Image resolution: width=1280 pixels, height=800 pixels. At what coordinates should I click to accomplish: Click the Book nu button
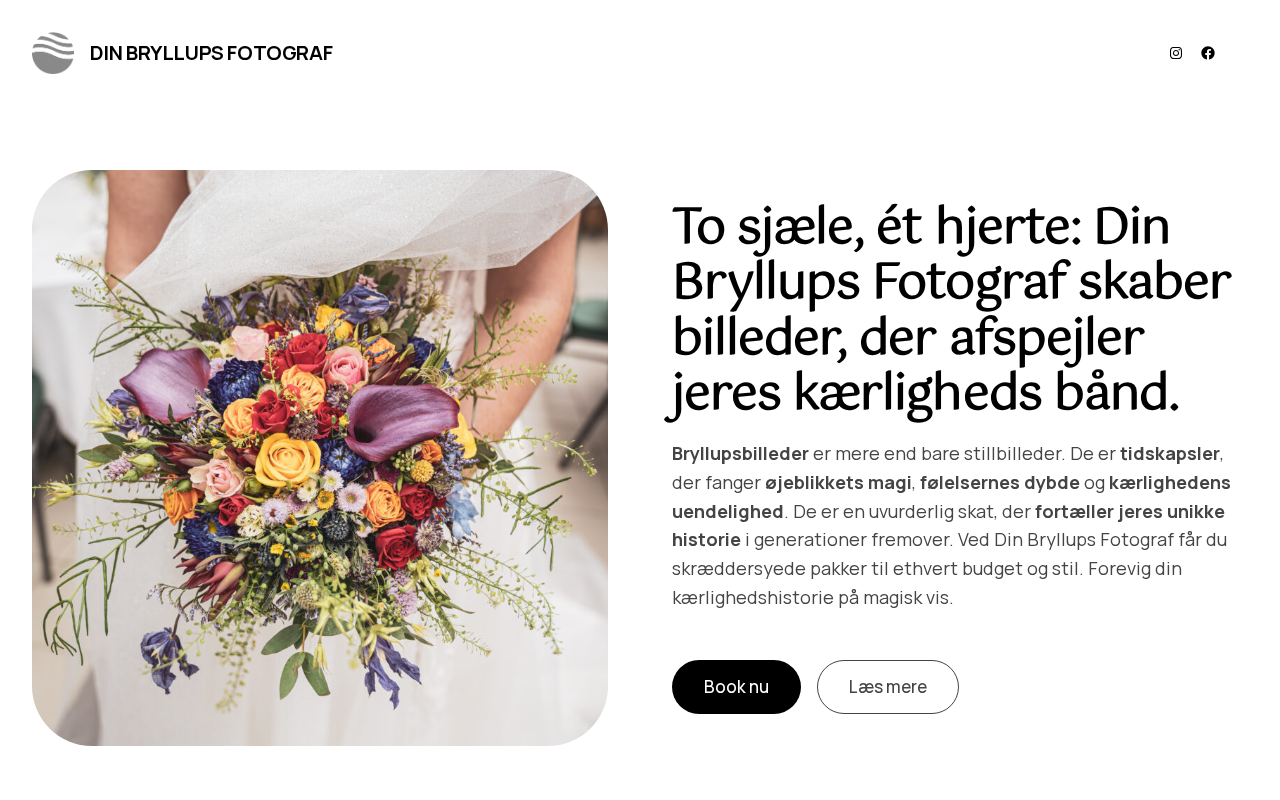pos(736,687)
